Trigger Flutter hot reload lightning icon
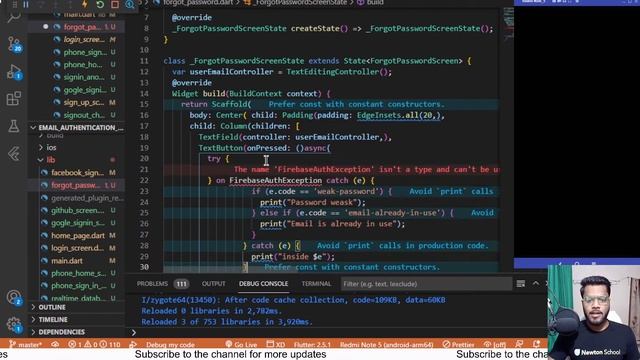The image size is (640, 360). [x=85, y=4]
